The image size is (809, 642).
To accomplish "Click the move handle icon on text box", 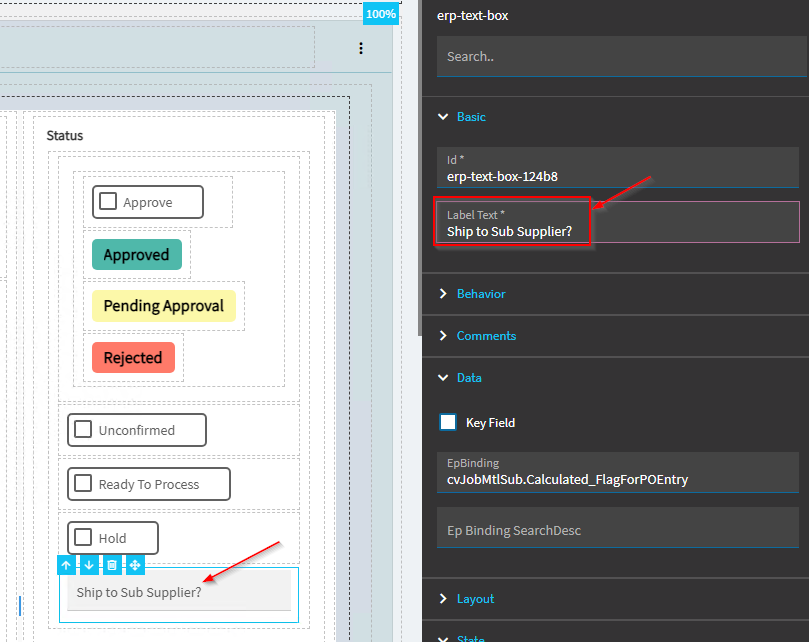I will [x=135, y=565].
